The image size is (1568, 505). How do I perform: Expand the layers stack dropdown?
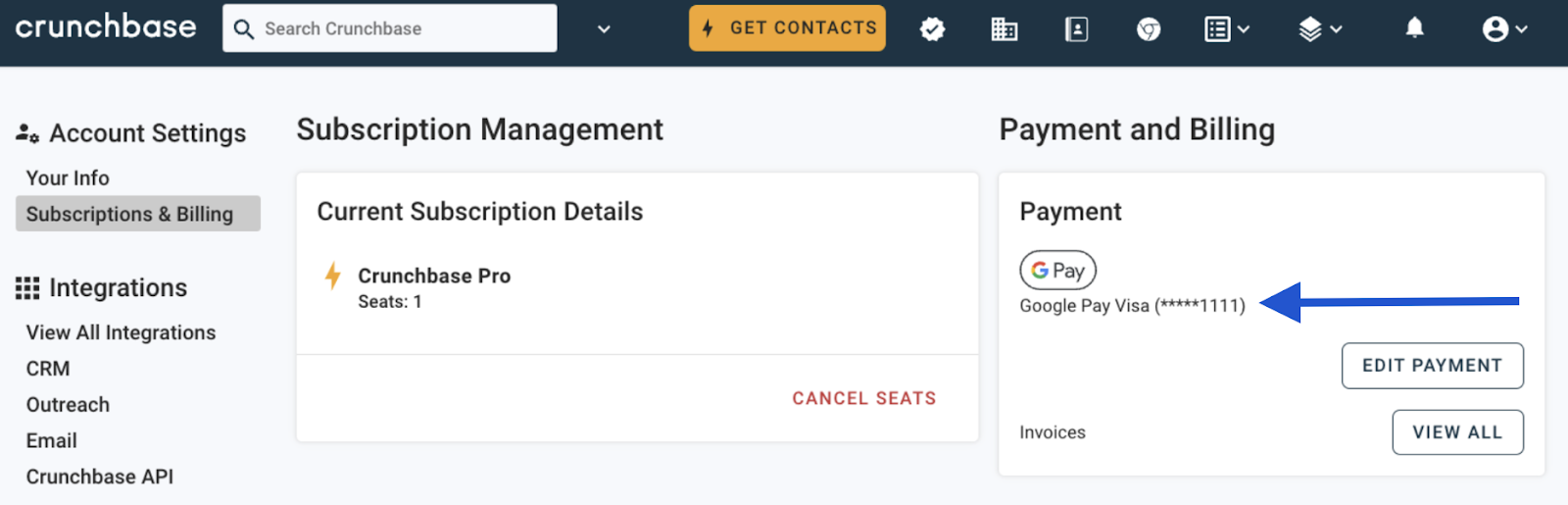(1319, 29)
